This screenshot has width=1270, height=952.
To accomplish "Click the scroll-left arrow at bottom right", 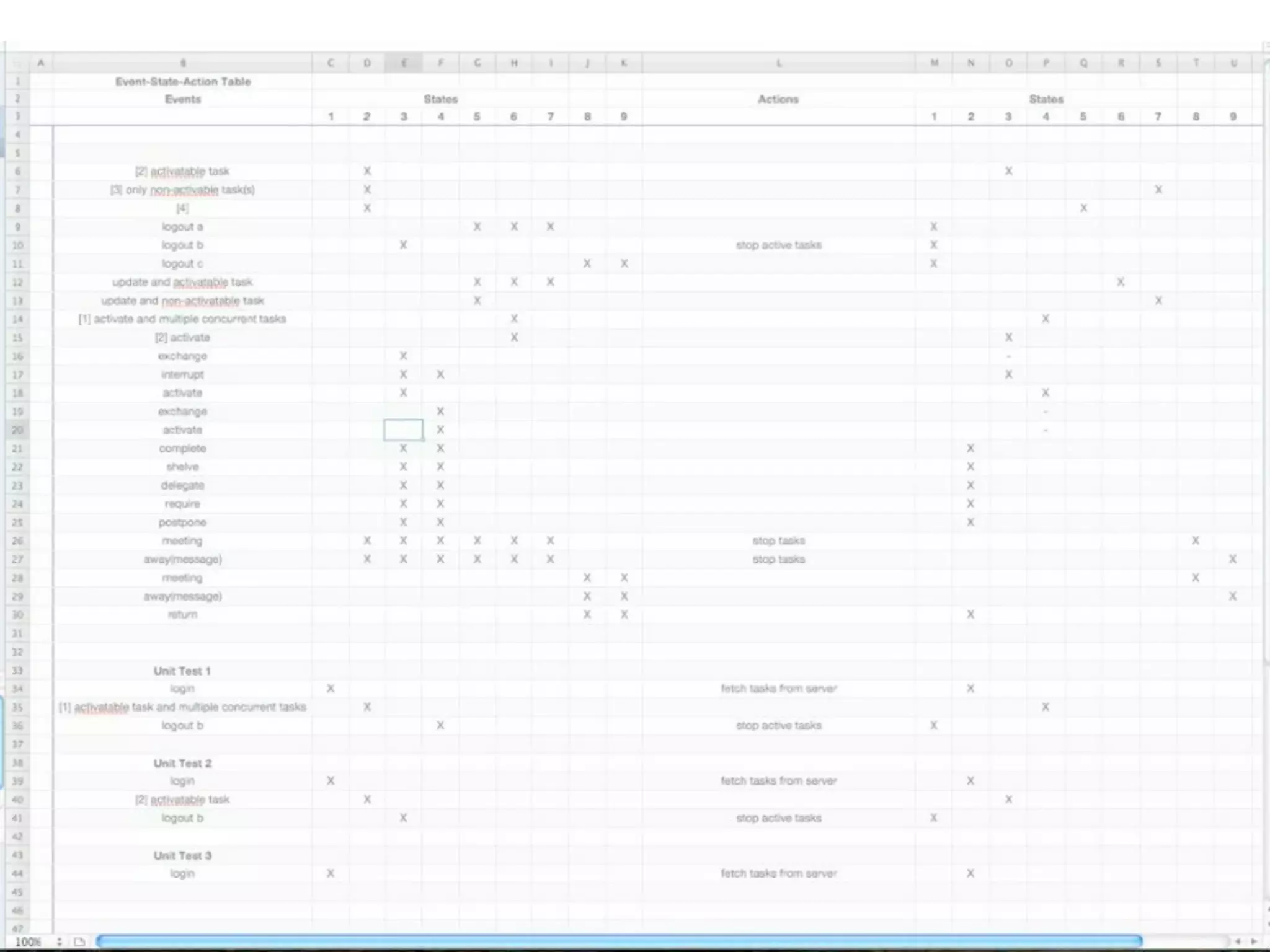I will [1237, 941].
